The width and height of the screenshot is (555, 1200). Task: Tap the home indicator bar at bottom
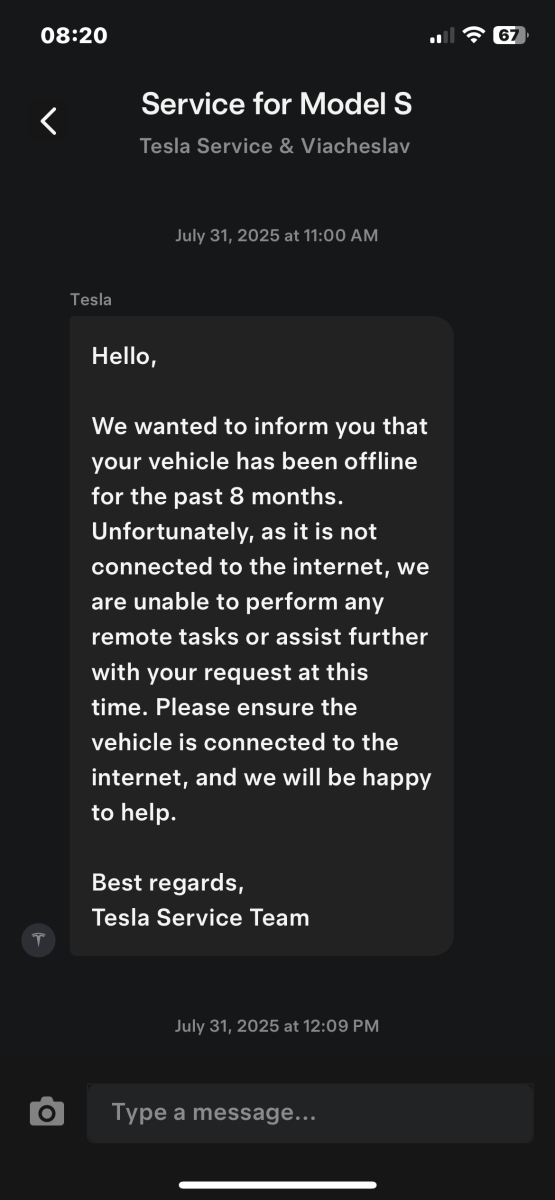[278, 1185]
